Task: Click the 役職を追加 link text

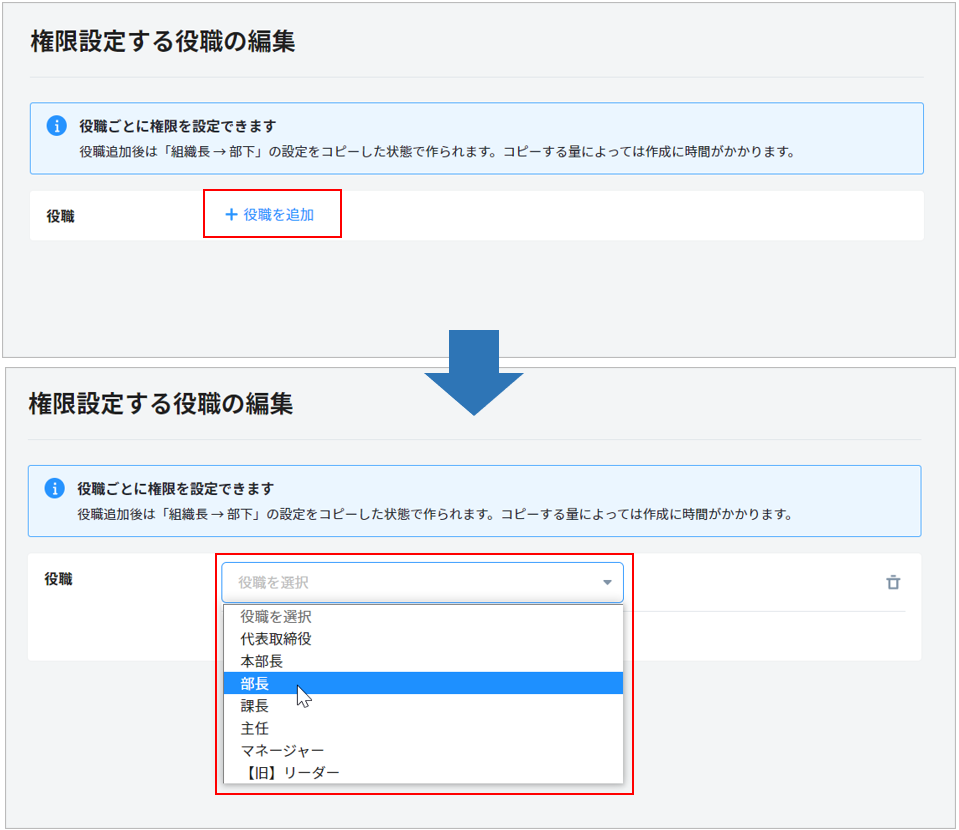Action: (279, 214)
